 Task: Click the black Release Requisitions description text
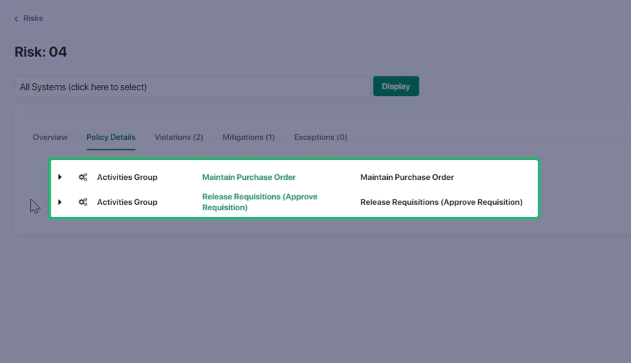(441, 202)
